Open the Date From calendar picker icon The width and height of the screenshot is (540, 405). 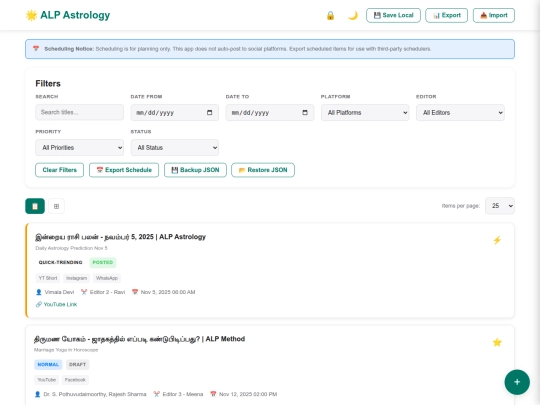[x=209, y=113]
